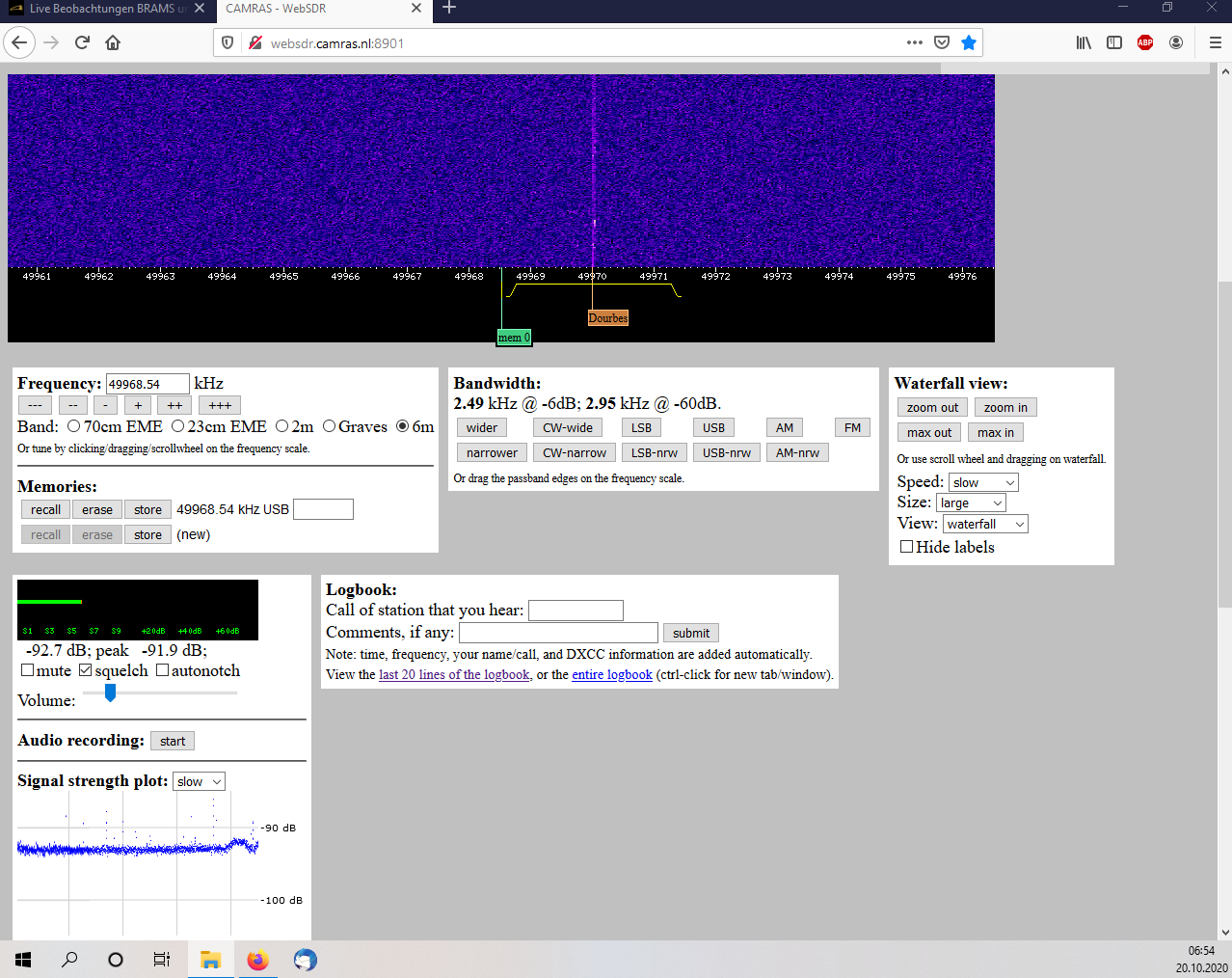
Task: Click the logbook Comments field
Action: tap(558, 633)
